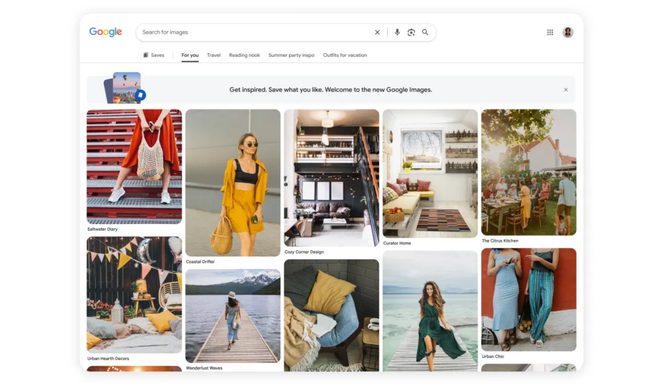The height and width of the screenshot is (390, 650).
Task: Open Google Lens image search icon
Action: [411, 32]
